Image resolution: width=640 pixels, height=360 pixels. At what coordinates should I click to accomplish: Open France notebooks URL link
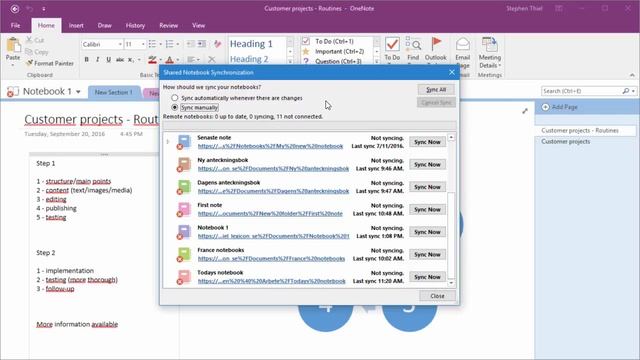(x=271, y=259)
